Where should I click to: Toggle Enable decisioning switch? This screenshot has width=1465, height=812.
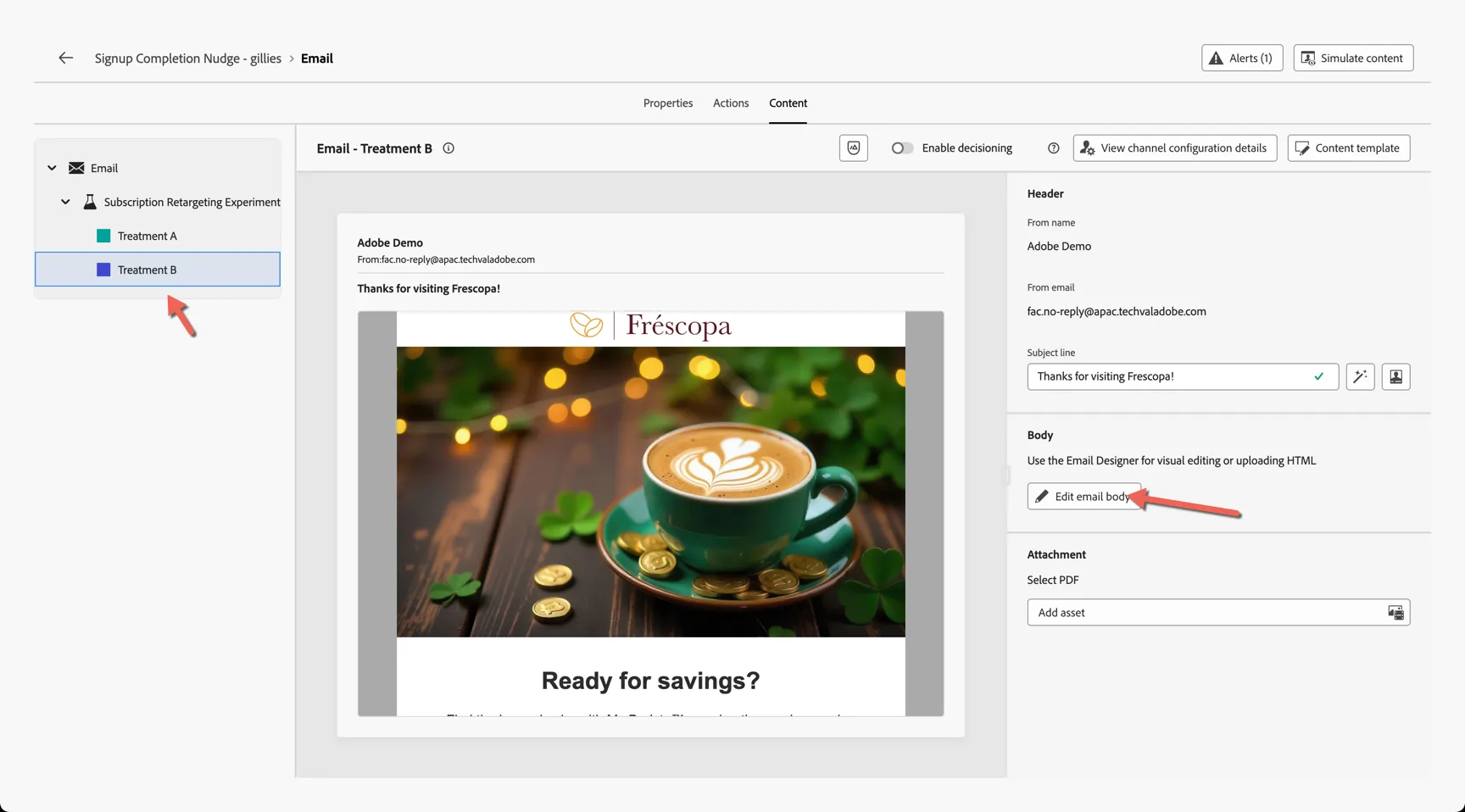click(x=902, y=148)
